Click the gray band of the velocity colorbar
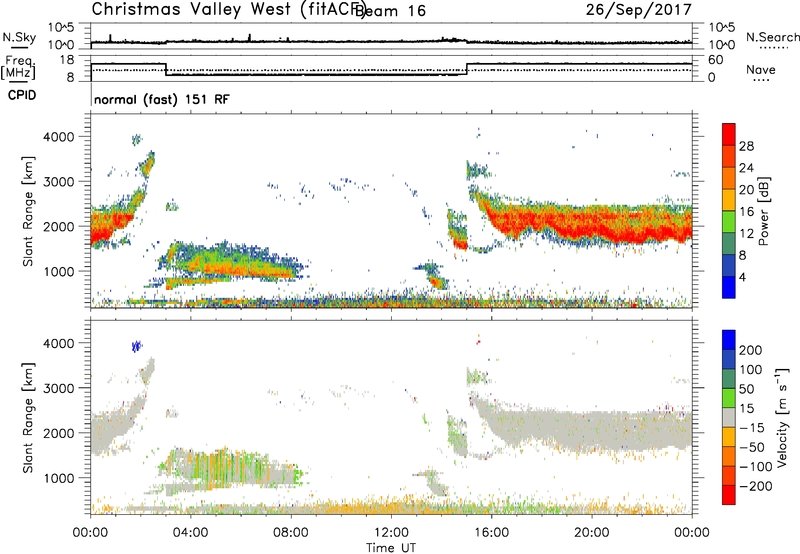This screenshot has width=800, height=554. [729, 418]
